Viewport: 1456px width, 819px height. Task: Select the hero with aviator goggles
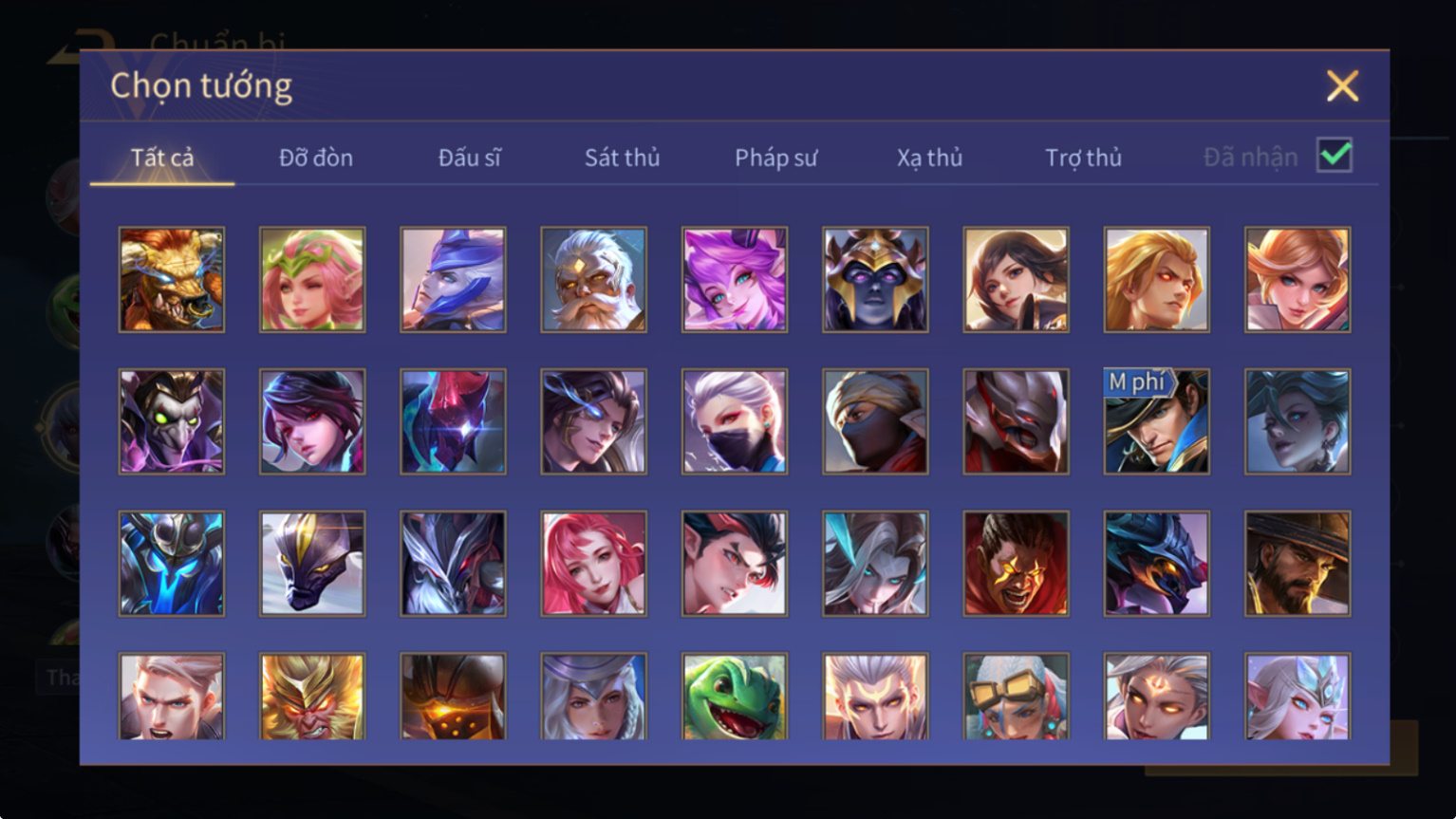(1017, 696)
